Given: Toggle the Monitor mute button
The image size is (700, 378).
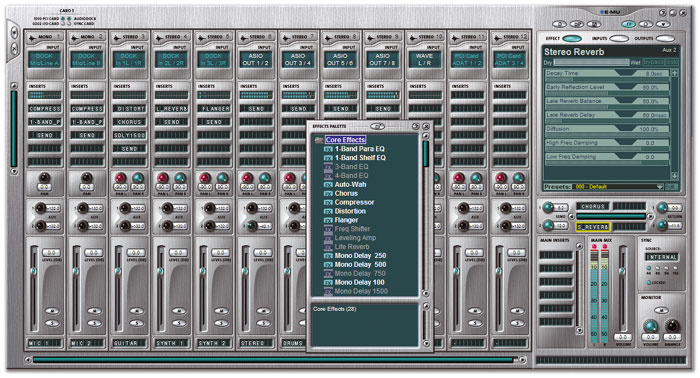Looking at the screenshot, I should click(661, 310).
